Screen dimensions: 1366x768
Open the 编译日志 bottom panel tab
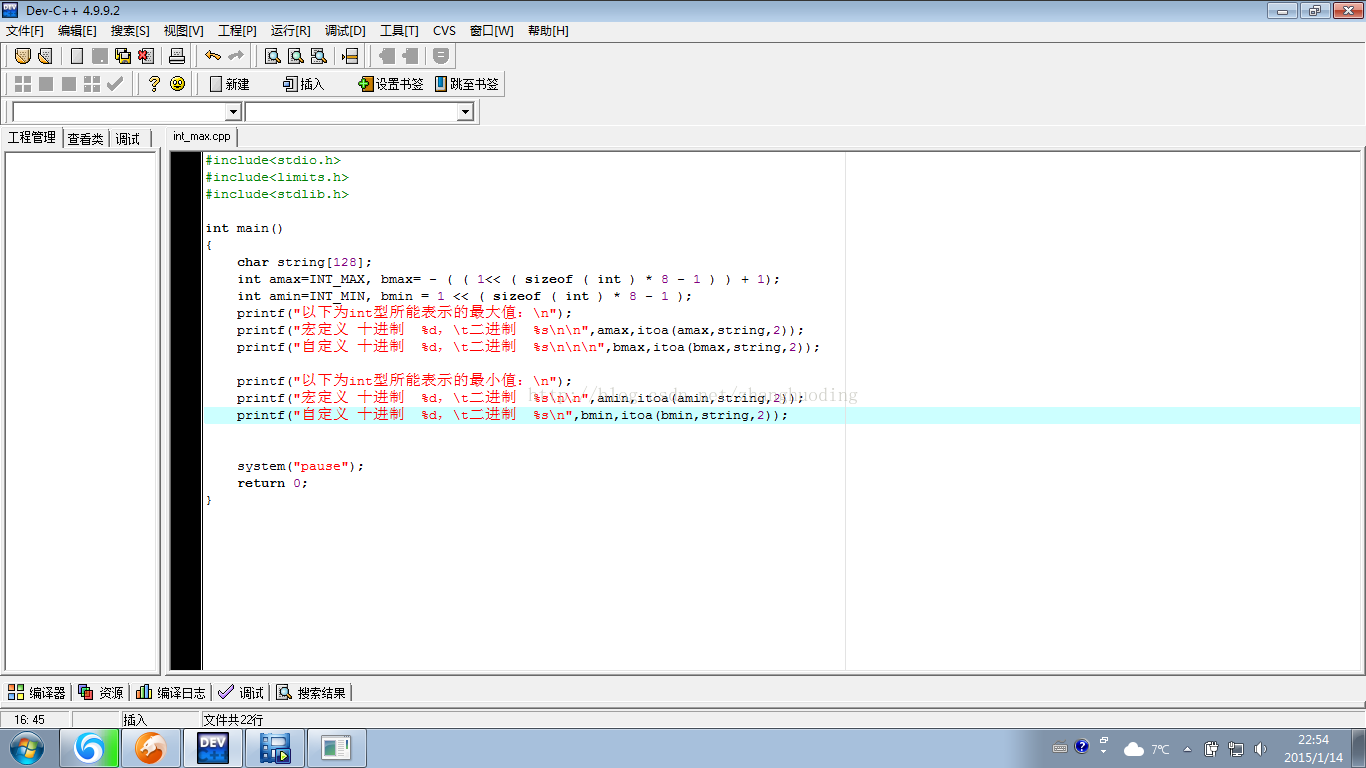(171, 692)
